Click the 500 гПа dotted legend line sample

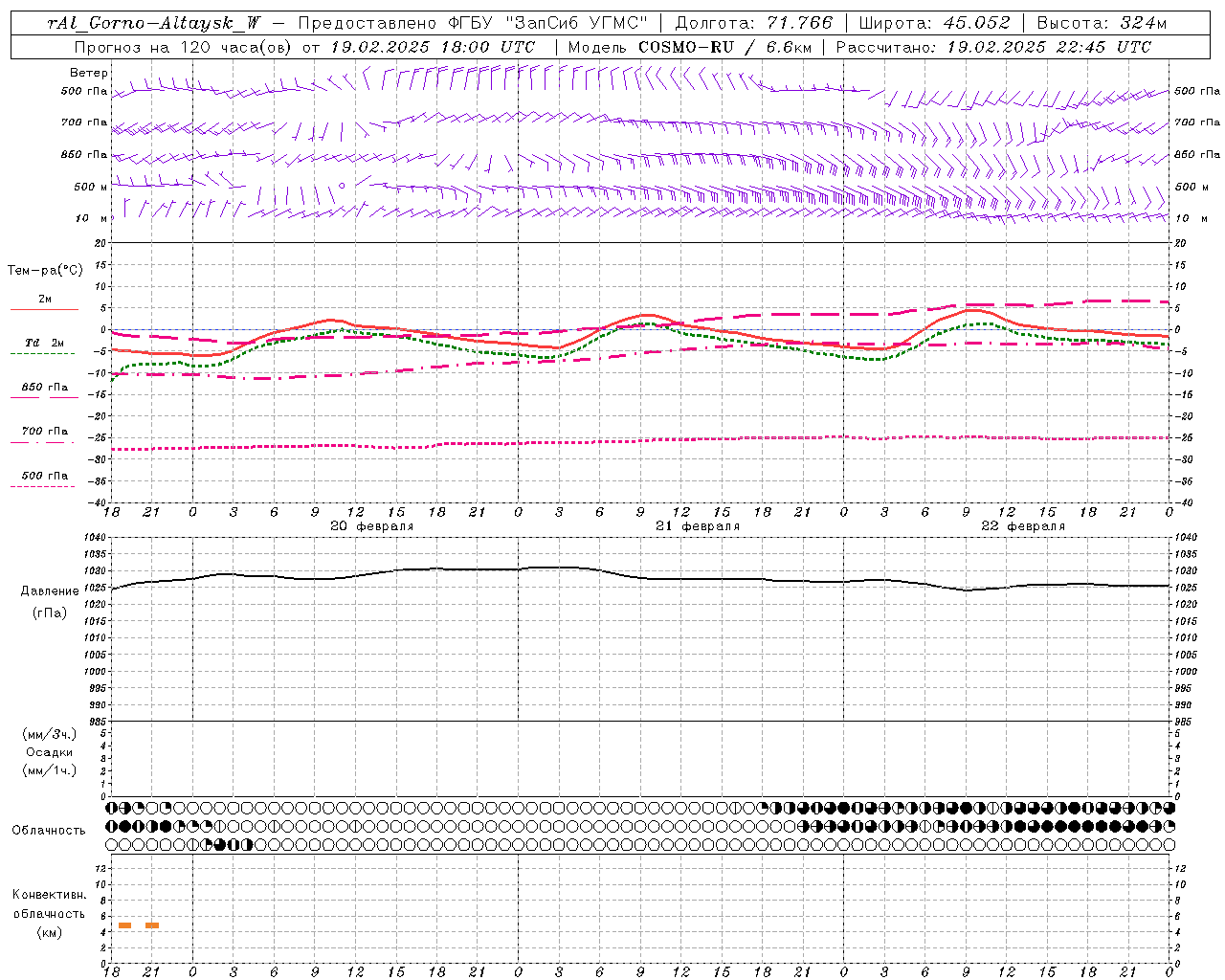[x=43, y=487]
